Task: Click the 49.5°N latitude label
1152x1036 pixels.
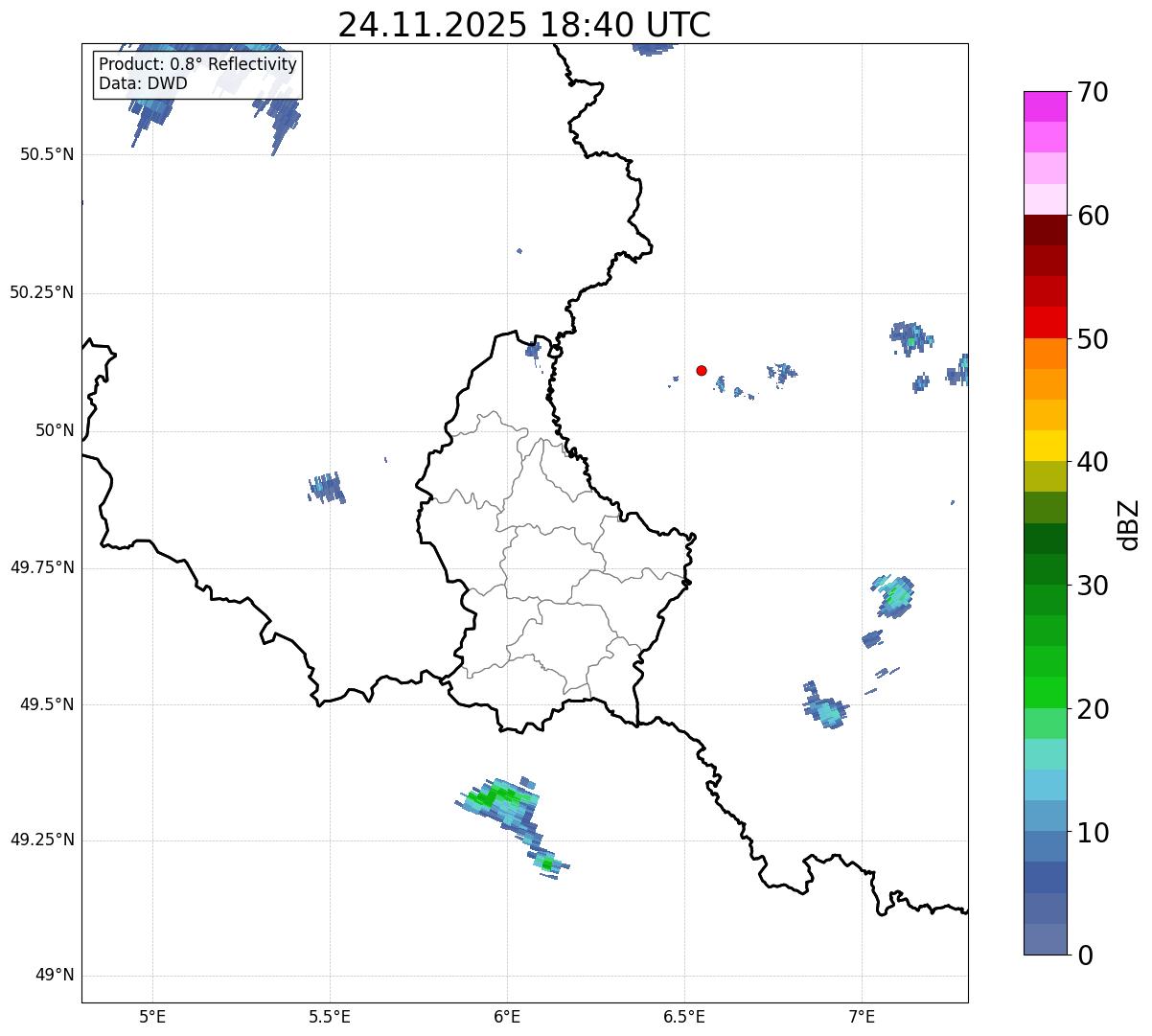Action: click(47, 704)
